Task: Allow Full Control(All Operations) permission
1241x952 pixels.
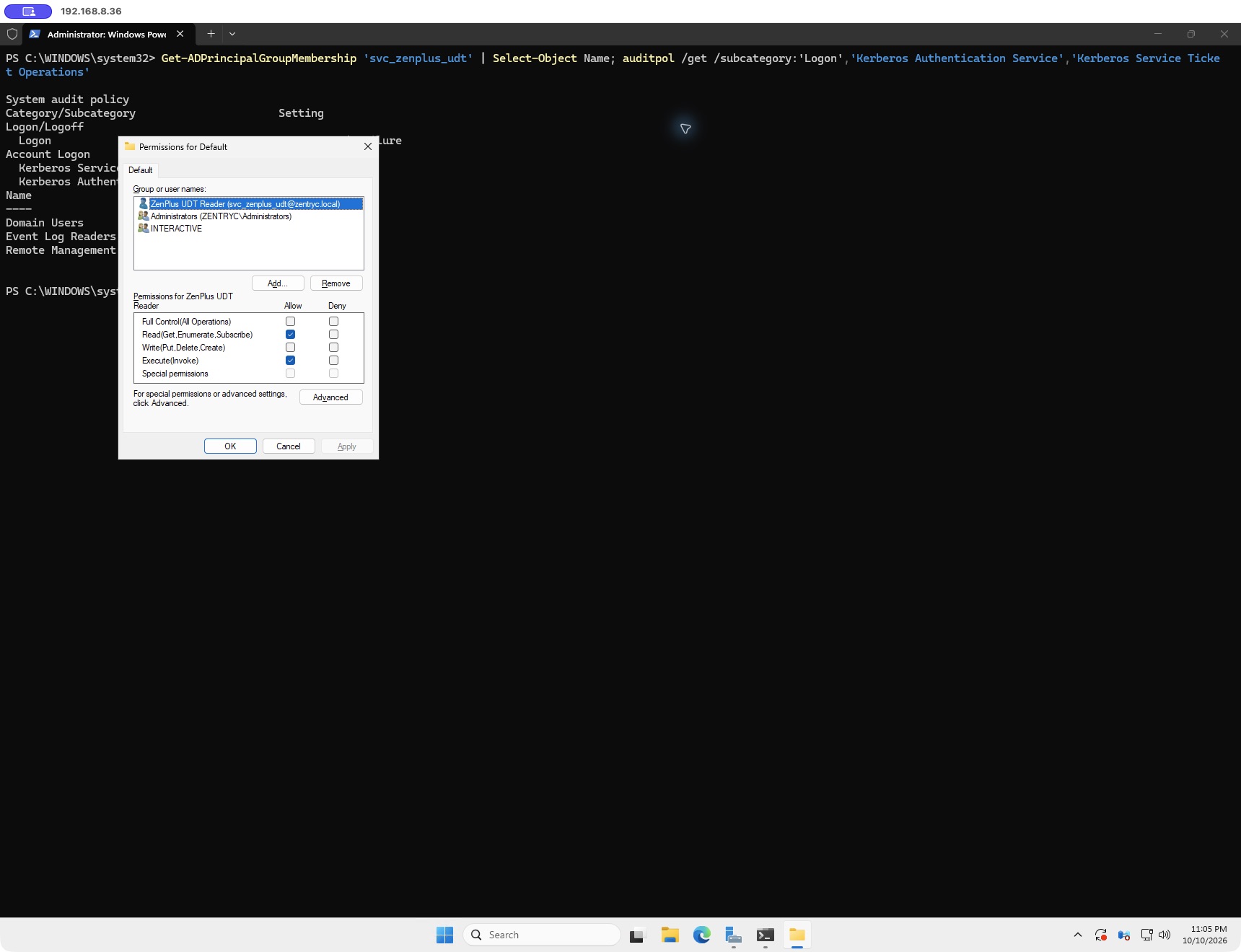Action: 290,322
